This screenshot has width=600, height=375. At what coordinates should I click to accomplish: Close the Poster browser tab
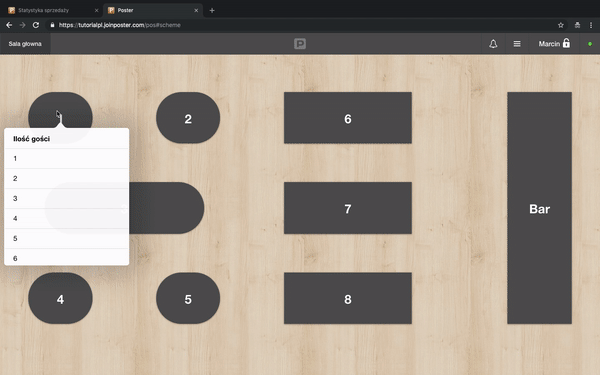tap(196, 11)
